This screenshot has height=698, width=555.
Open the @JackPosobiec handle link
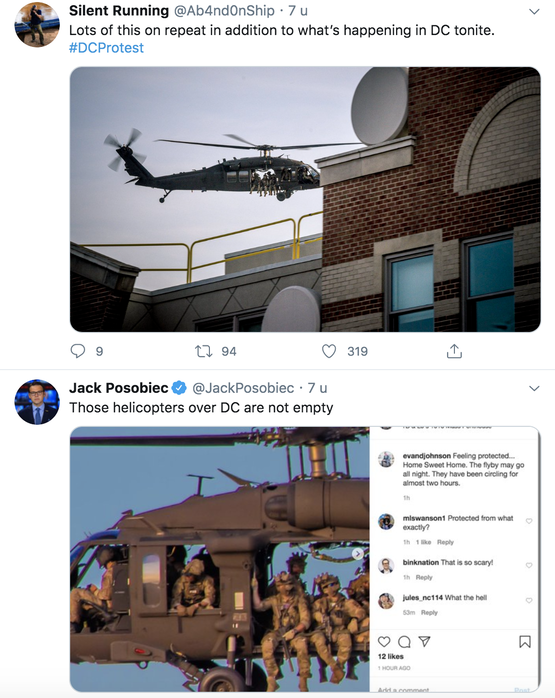tap(243, 388)
